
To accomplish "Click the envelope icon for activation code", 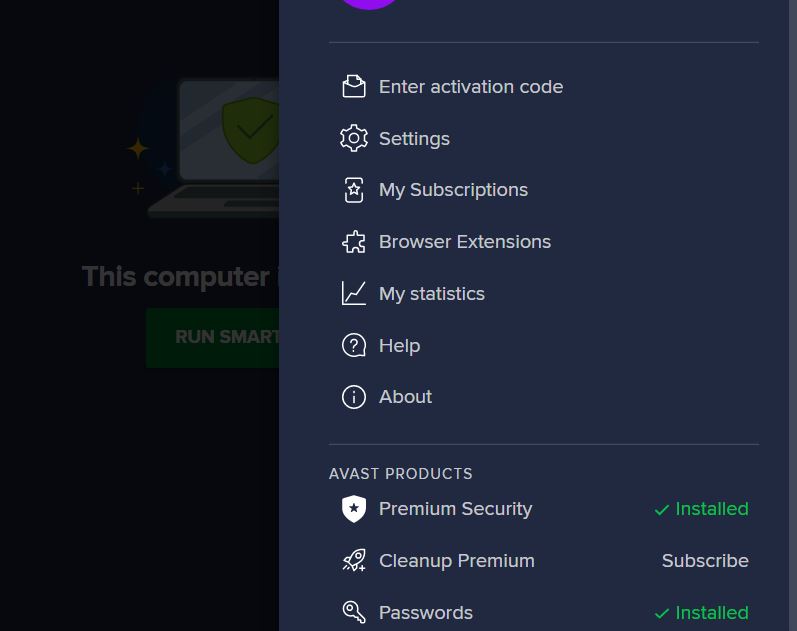I will (354, 87).
